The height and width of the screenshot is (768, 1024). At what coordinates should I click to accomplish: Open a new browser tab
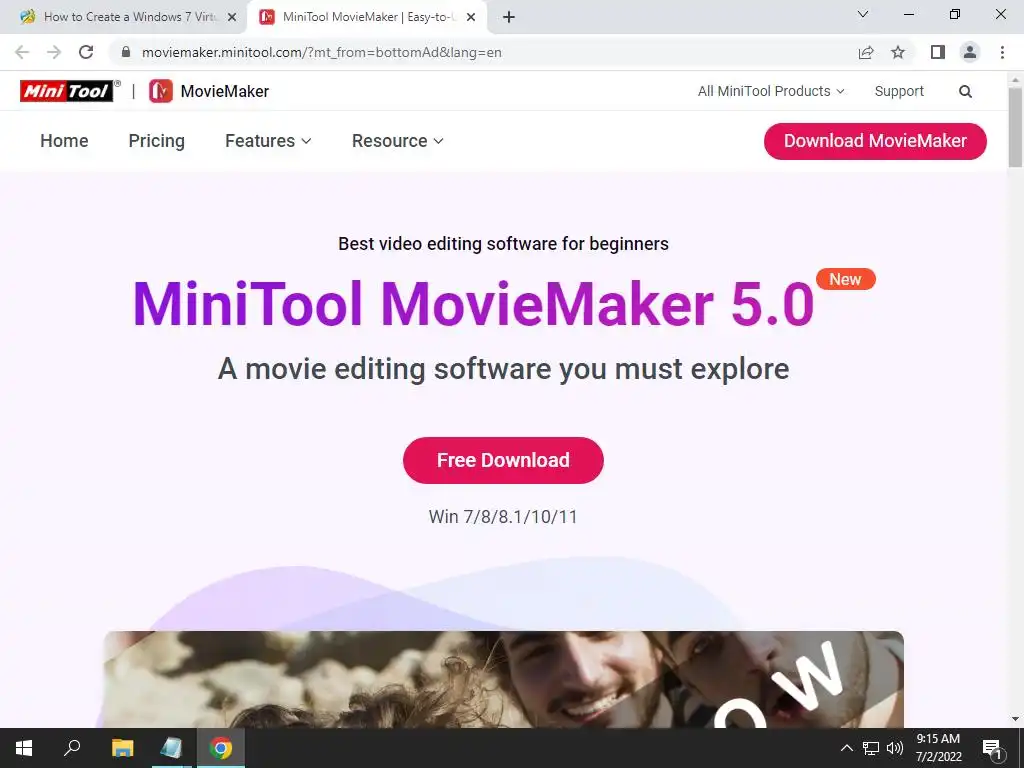[x=509, y=17]
